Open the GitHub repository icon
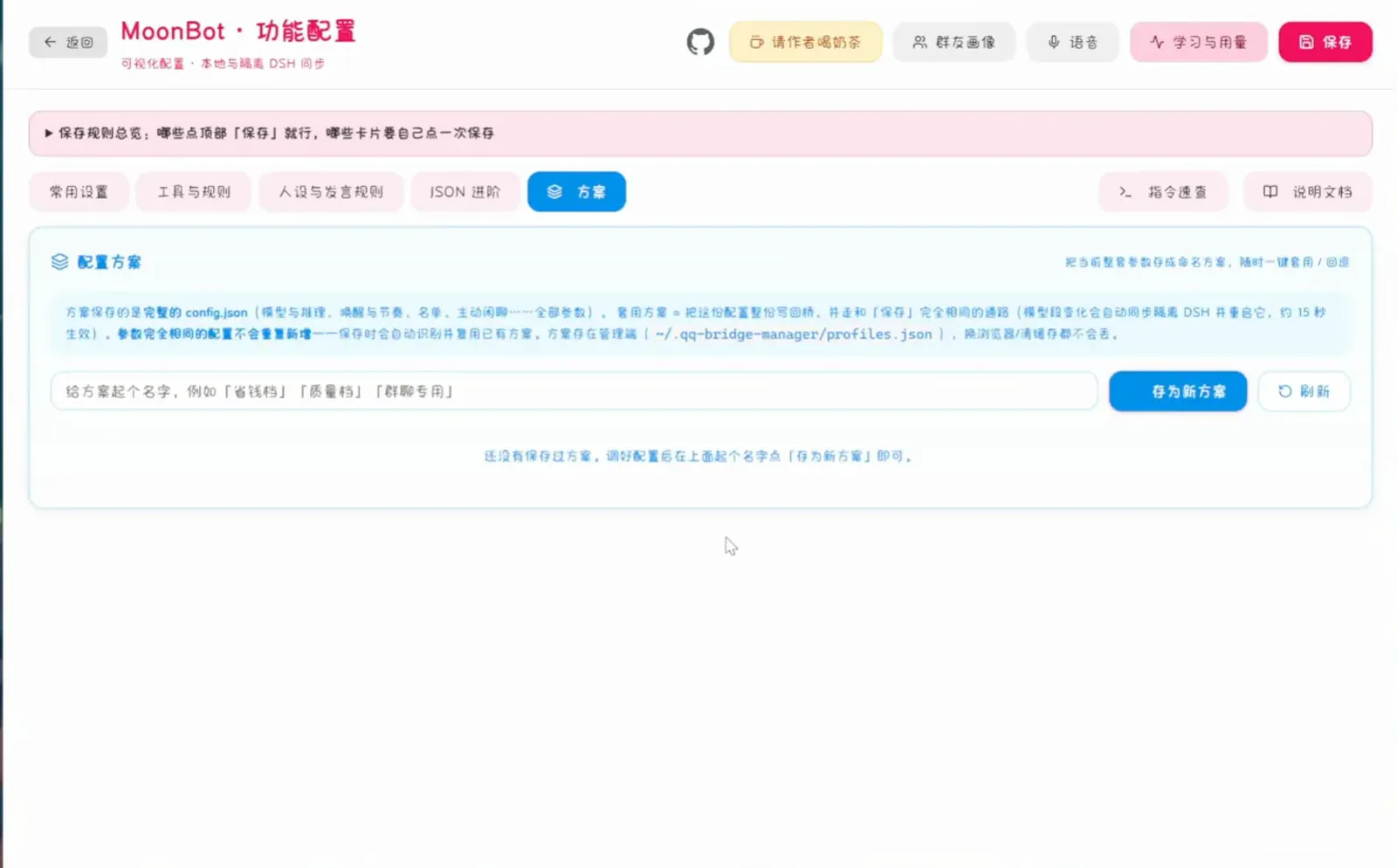The image size is (1397, 868). click(700, 42)
